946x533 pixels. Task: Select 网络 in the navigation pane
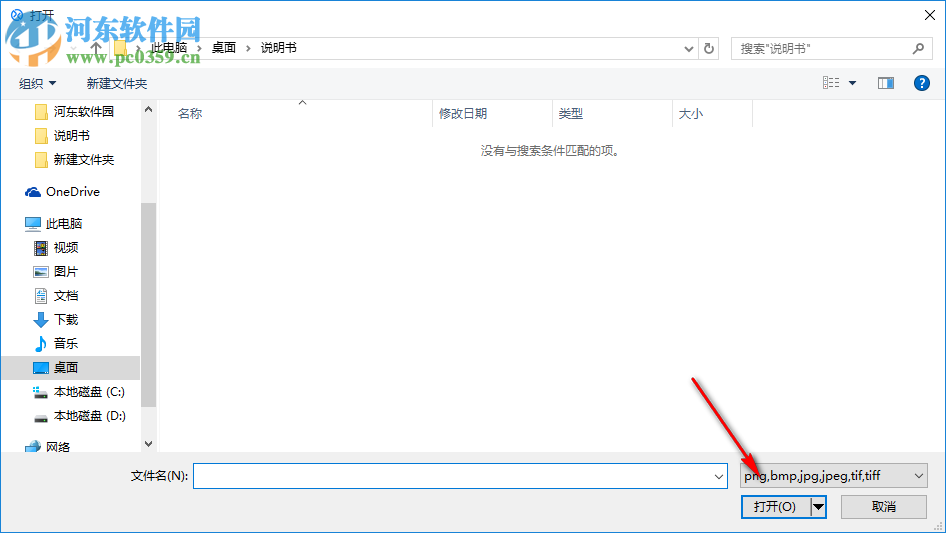(x=58, y=447)
